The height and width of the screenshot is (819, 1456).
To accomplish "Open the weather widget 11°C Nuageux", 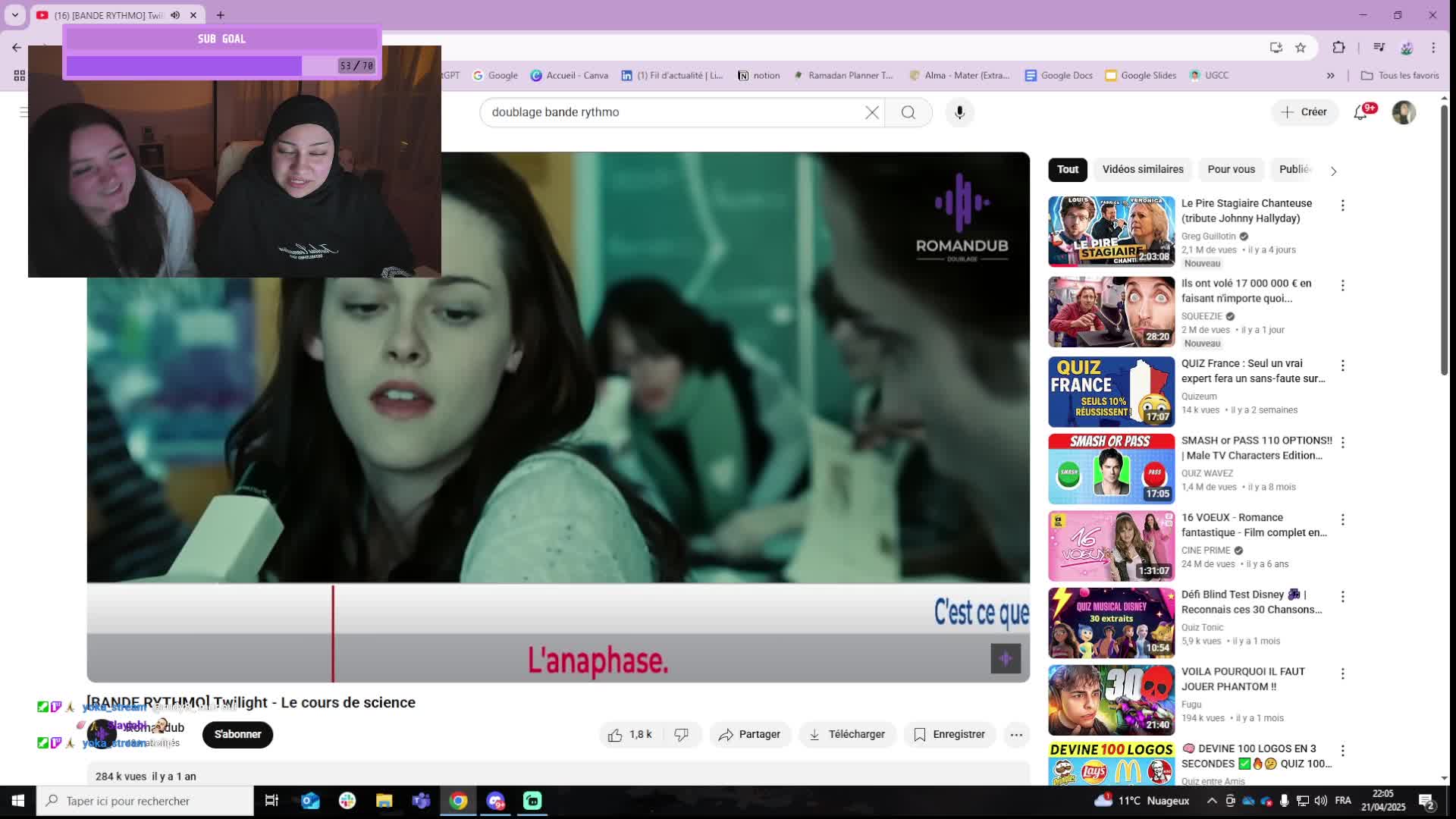I will (1142, 801).
